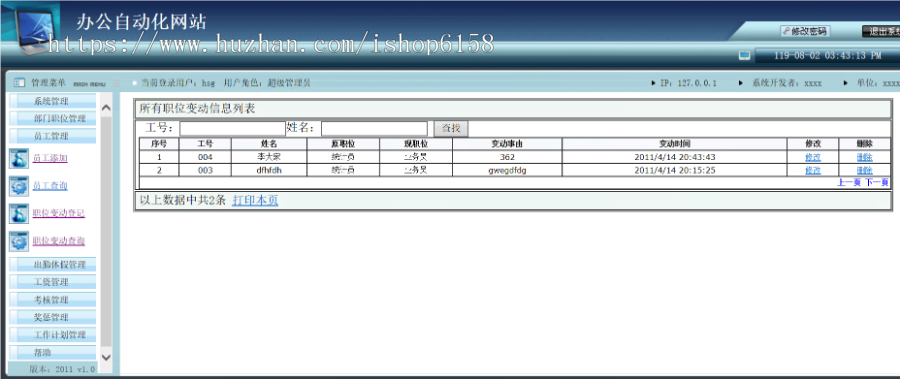This screenshot has width=900, height=379.
Task: Click 修改 link for employee 003
Action: click(x=813, y=171)
